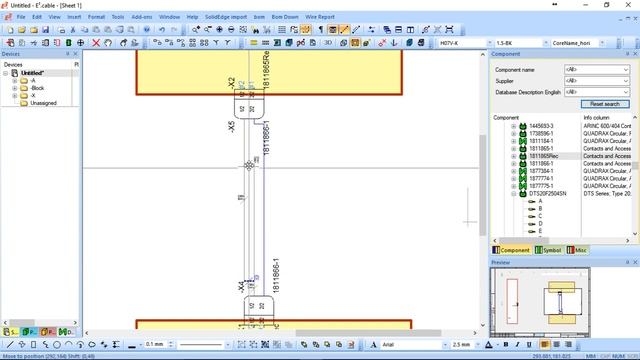Image resolution: width=640 pixels, height=360 pixels.
Task: Click the cascade windows icon
Action: [x=387, y=30]
